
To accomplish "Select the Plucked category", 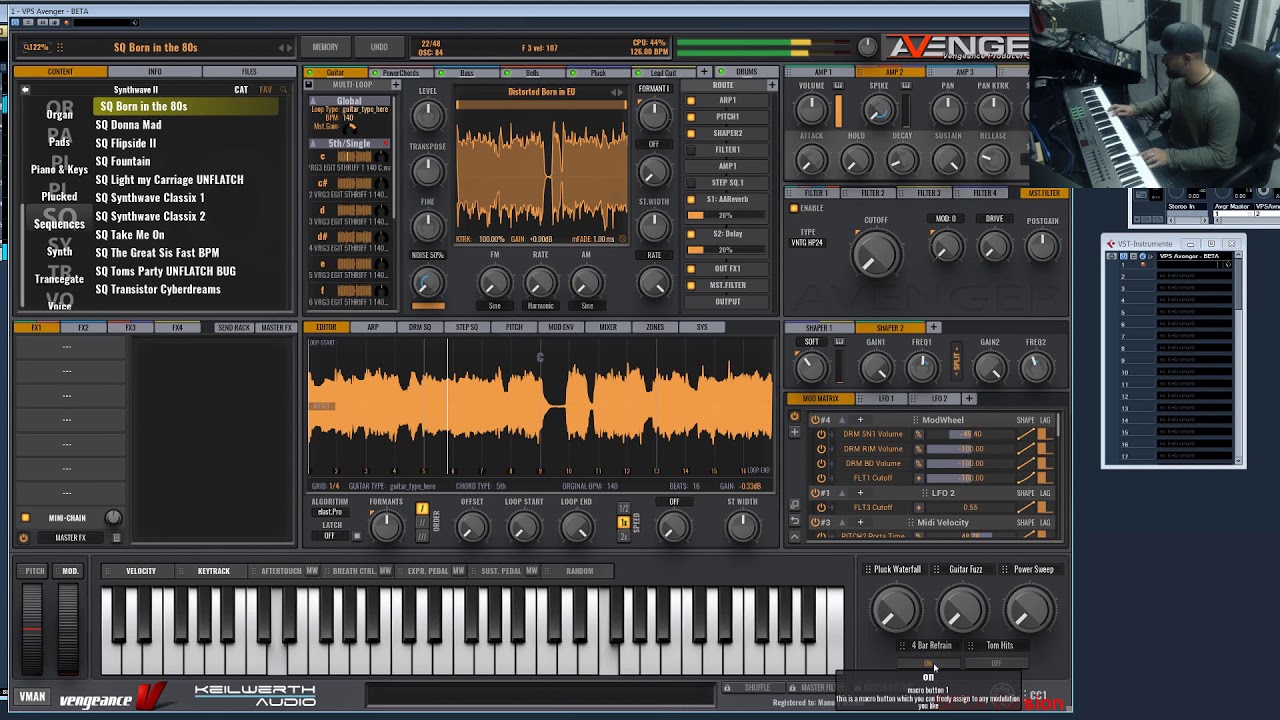I will click(x=59, y=197).
